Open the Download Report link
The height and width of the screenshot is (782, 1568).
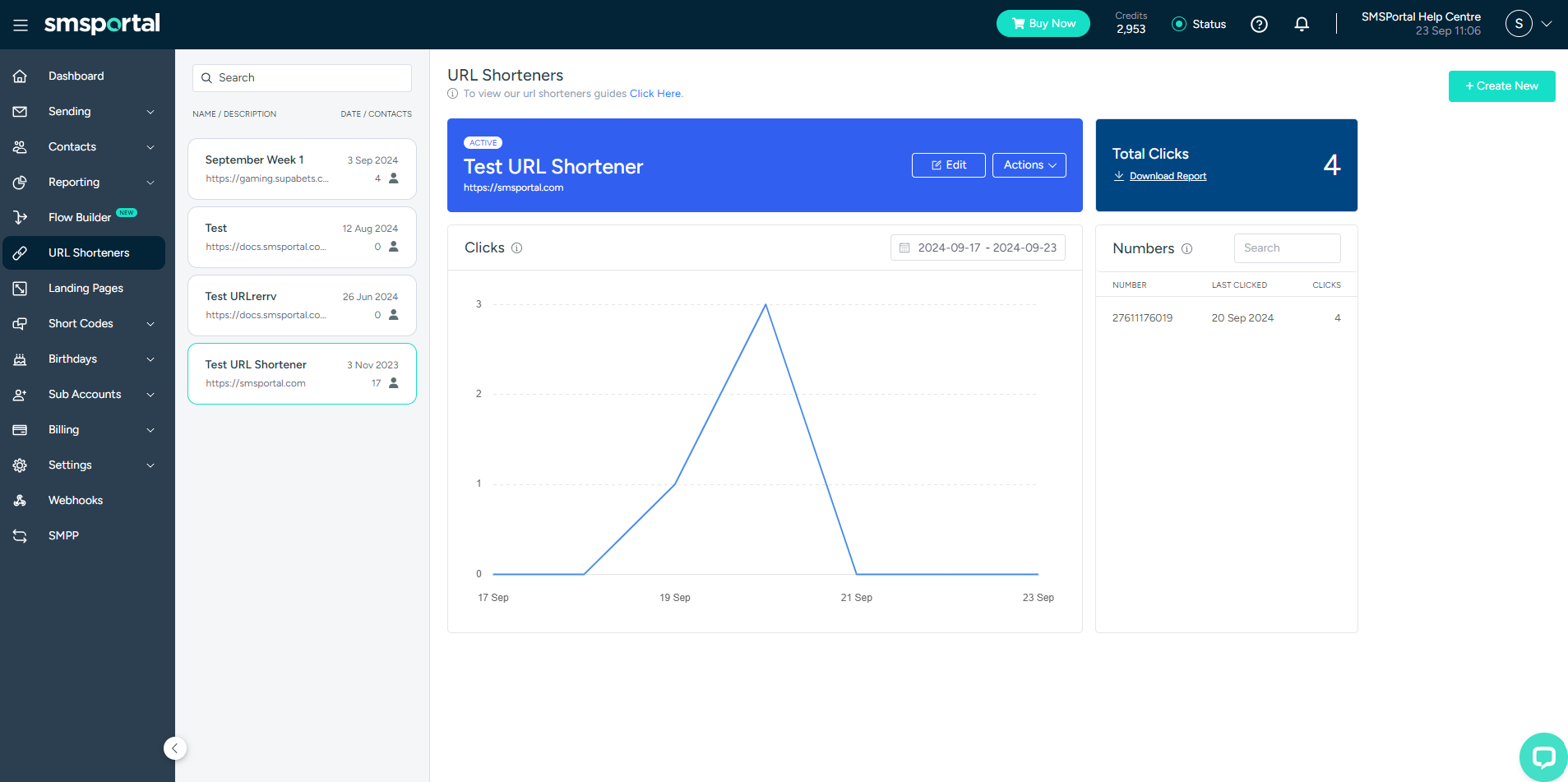(x=1168, y=176)
